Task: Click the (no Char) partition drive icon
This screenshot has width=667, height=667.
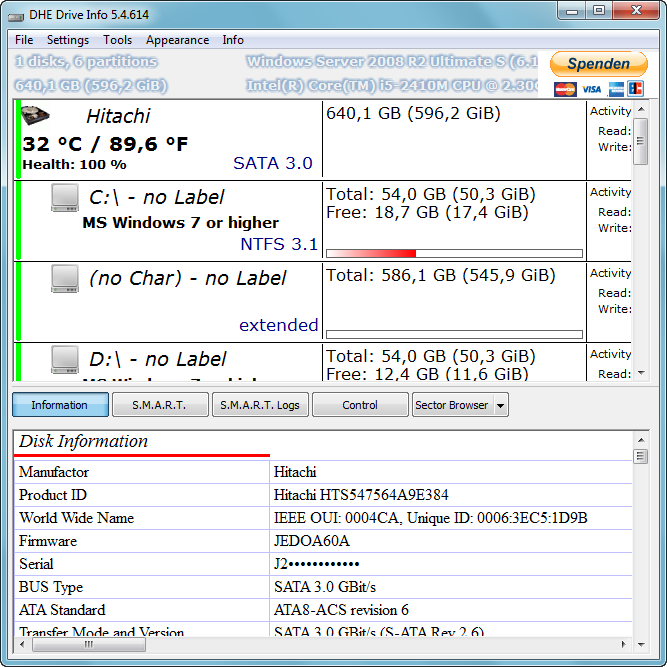Action: (65, 279)
